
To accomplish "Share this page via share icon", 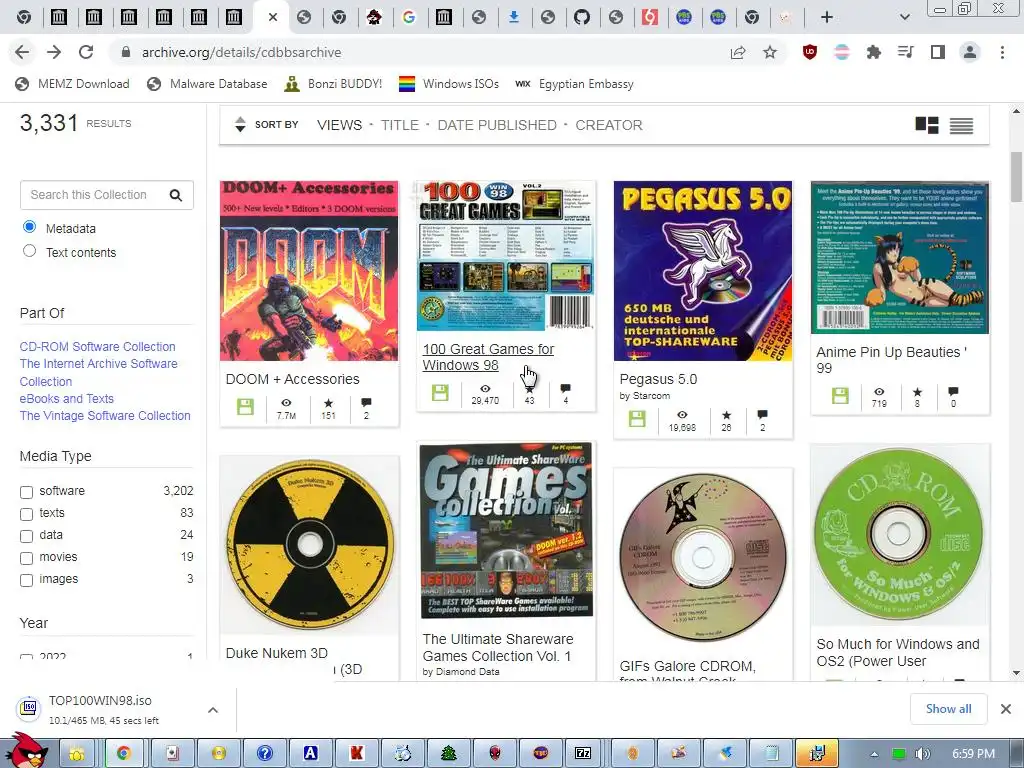I will (x=738, y=52).
